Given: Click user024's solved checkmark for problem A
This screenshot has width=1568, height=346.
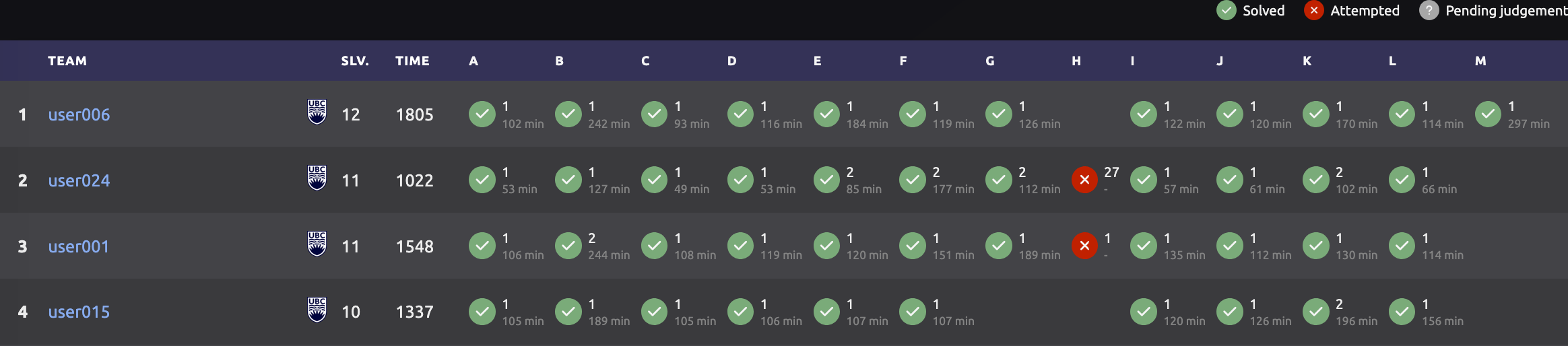Looking at the screenshot, I should point(482,180).
